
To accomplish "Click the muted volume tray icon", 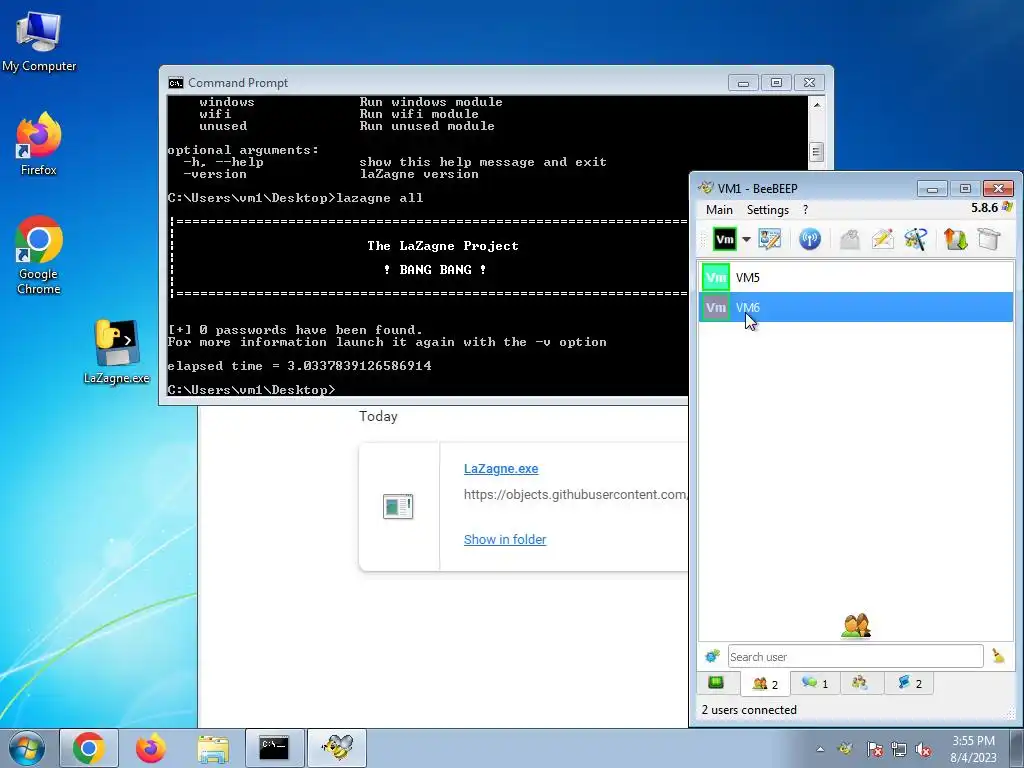I will click(x=923, y=749).
